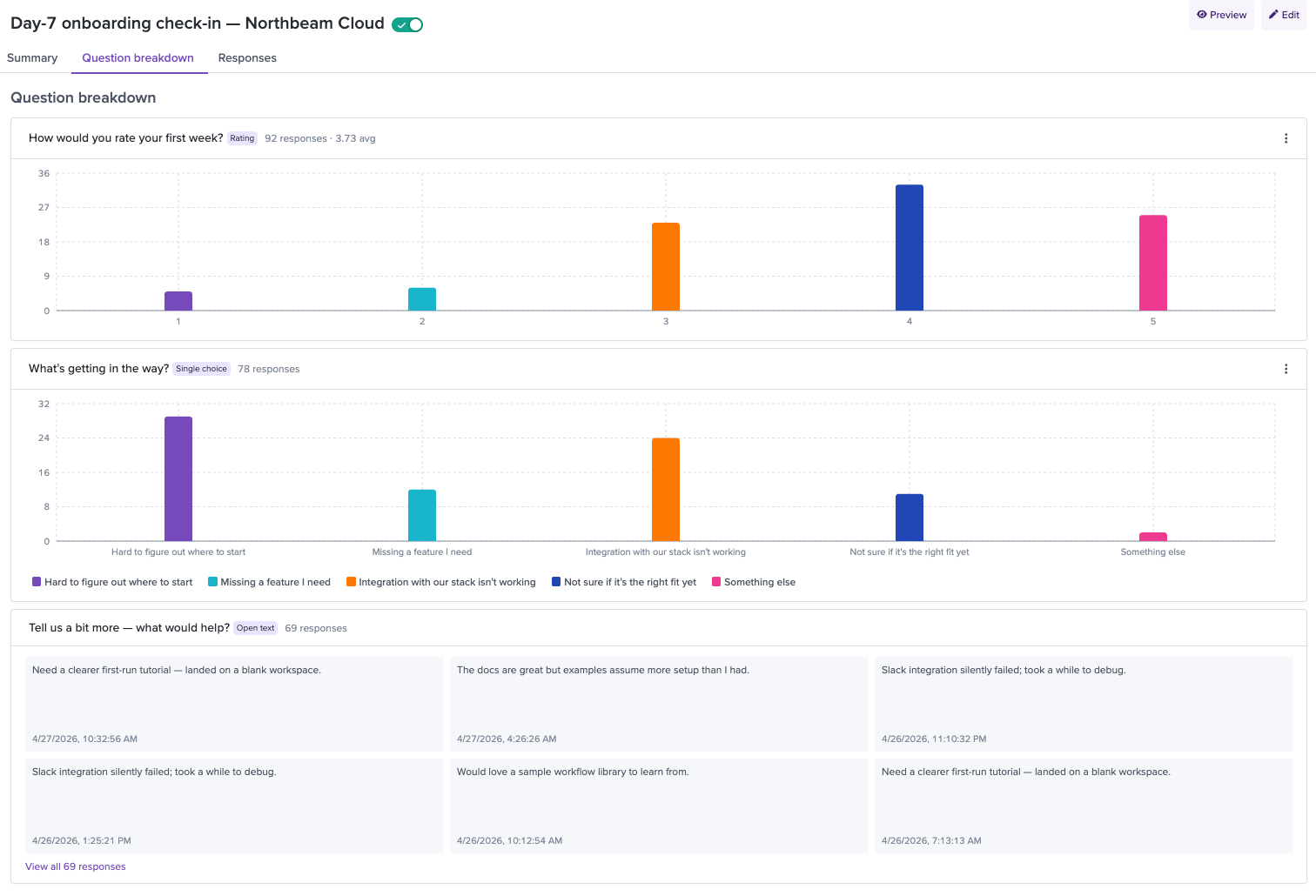Toggle the survey active switch
The image size is (1316, 896).
[407, 24]
